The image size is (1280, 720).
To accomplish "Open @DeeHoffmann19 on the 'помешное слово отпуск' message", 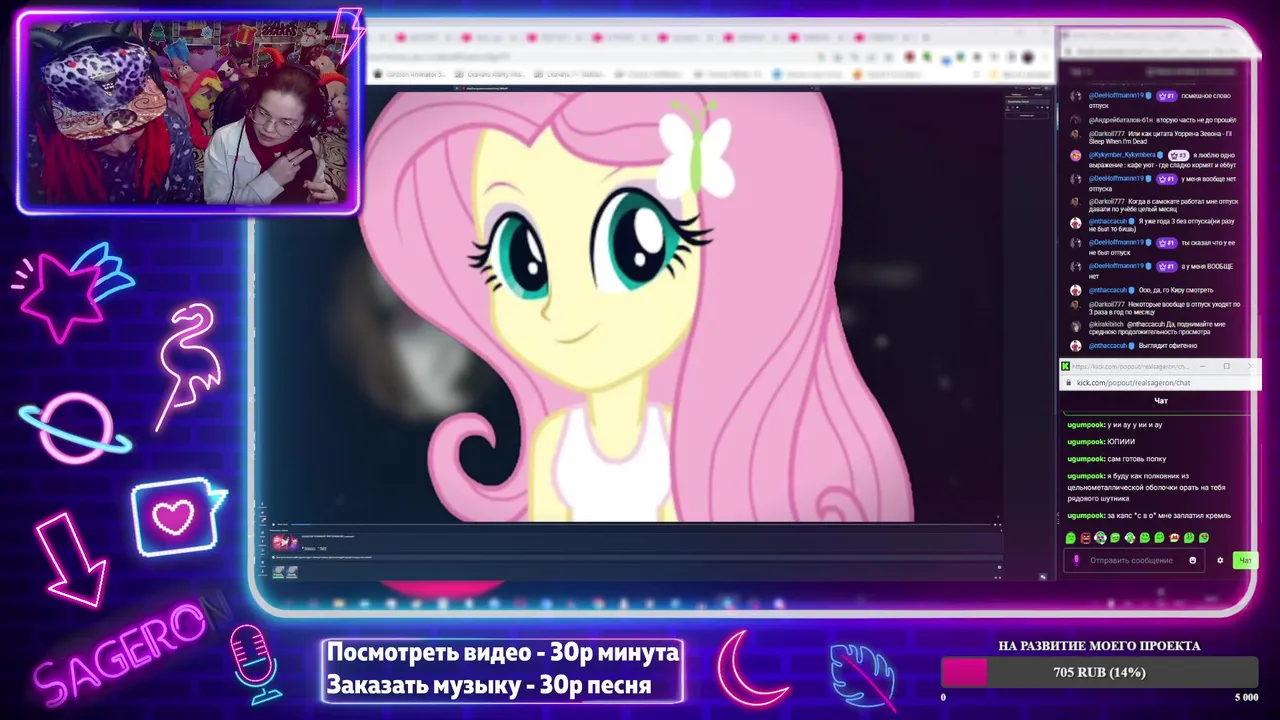I will [1117, 95].
